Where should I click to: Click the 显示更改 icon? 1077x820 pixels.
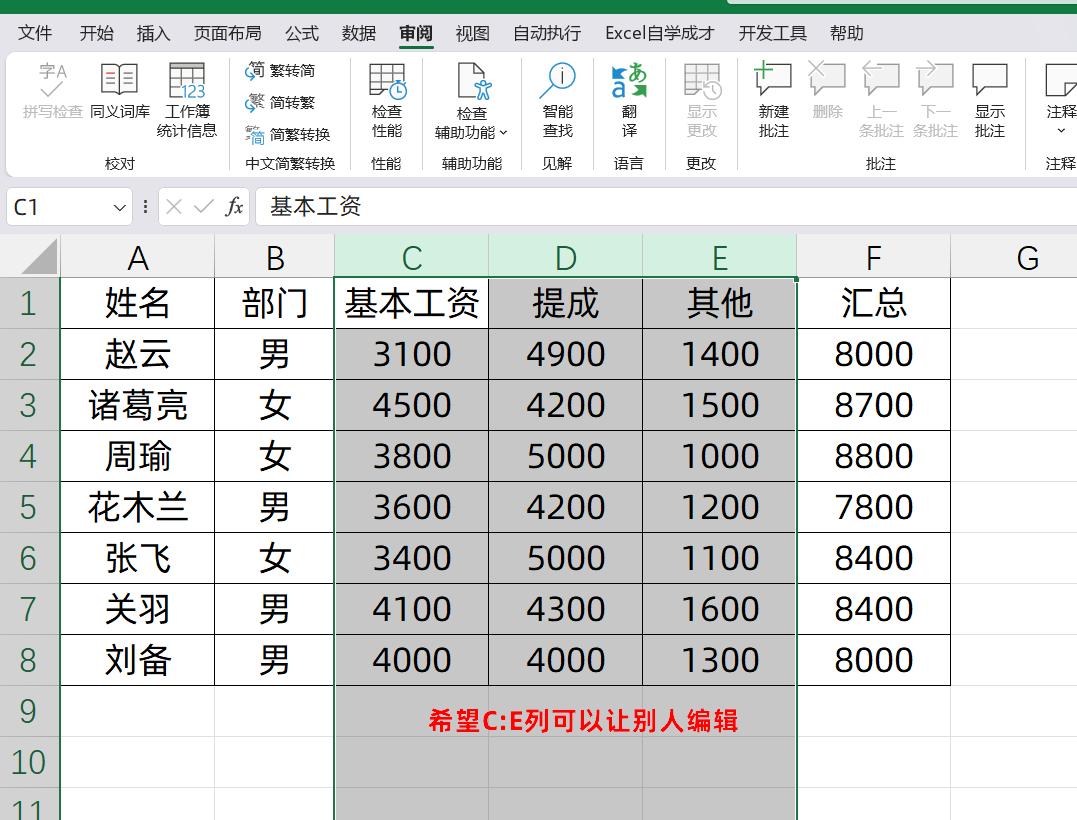point(702,81)
